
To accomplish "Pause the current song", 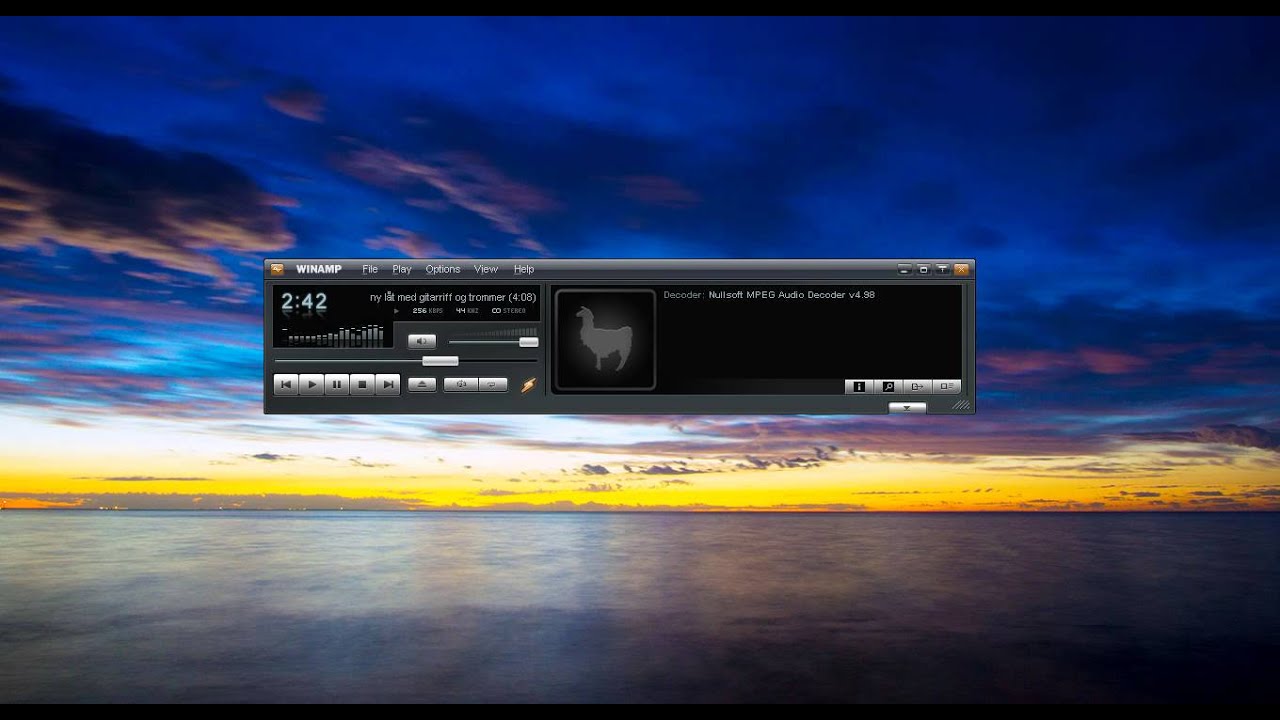I will tap(337, 384).
